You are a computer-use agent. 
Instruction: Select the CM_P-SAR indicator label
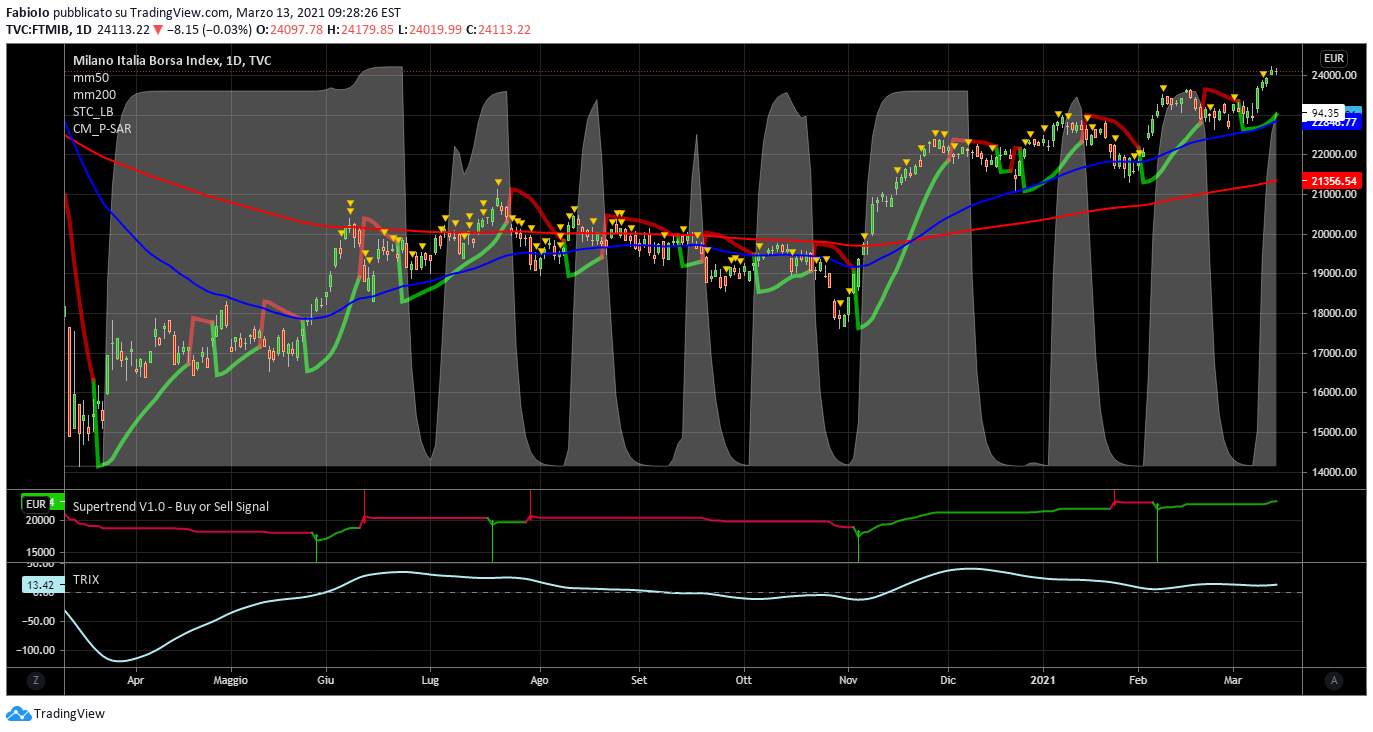tap(102, 128)
